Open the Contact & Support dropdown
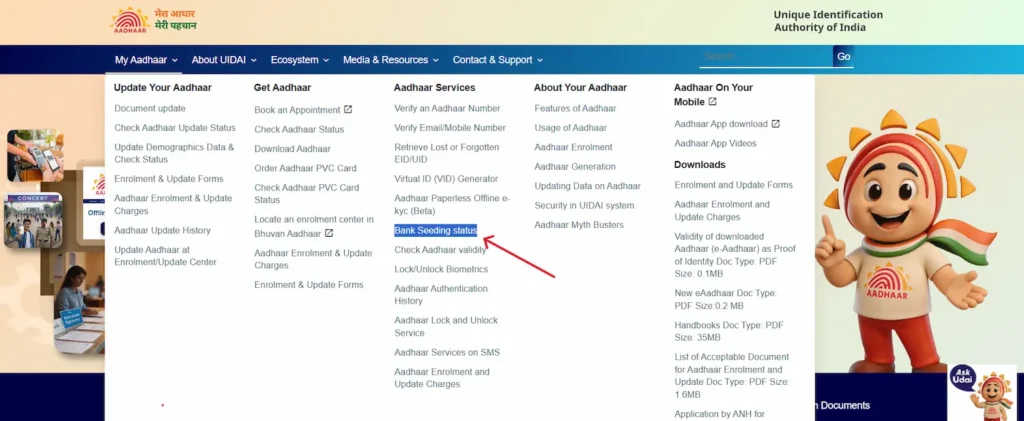This screenshot has height=421, width=1024. click(x=498, y=59)
